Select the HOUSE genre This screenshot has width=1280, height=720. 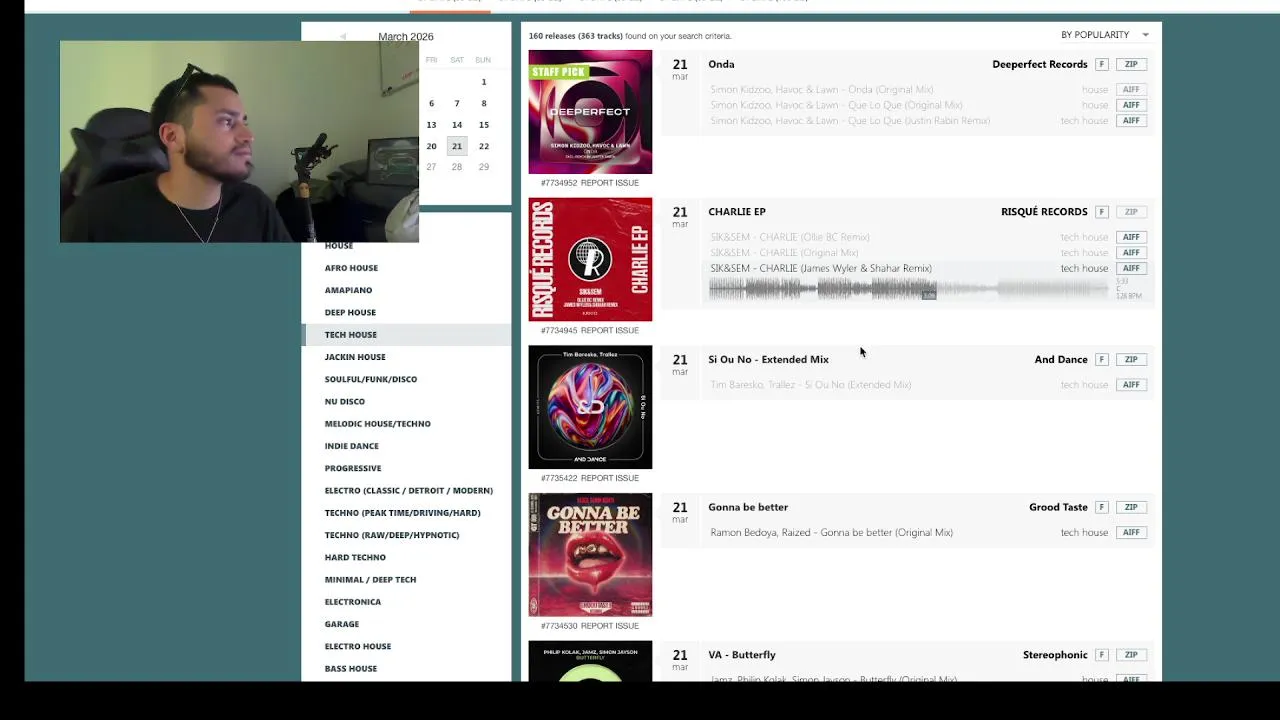tap(338, 246)
